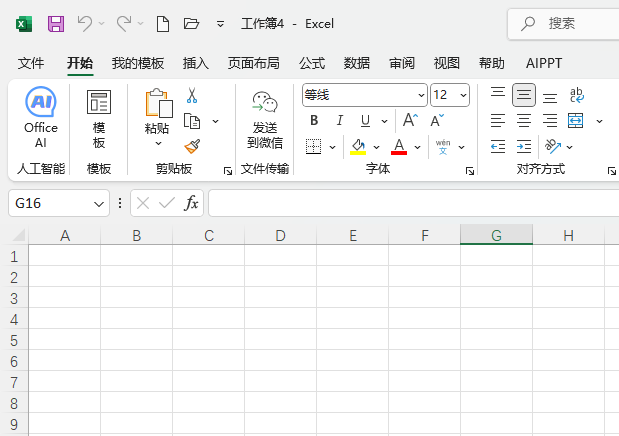Open fill color palette arrow

[376, 147]
